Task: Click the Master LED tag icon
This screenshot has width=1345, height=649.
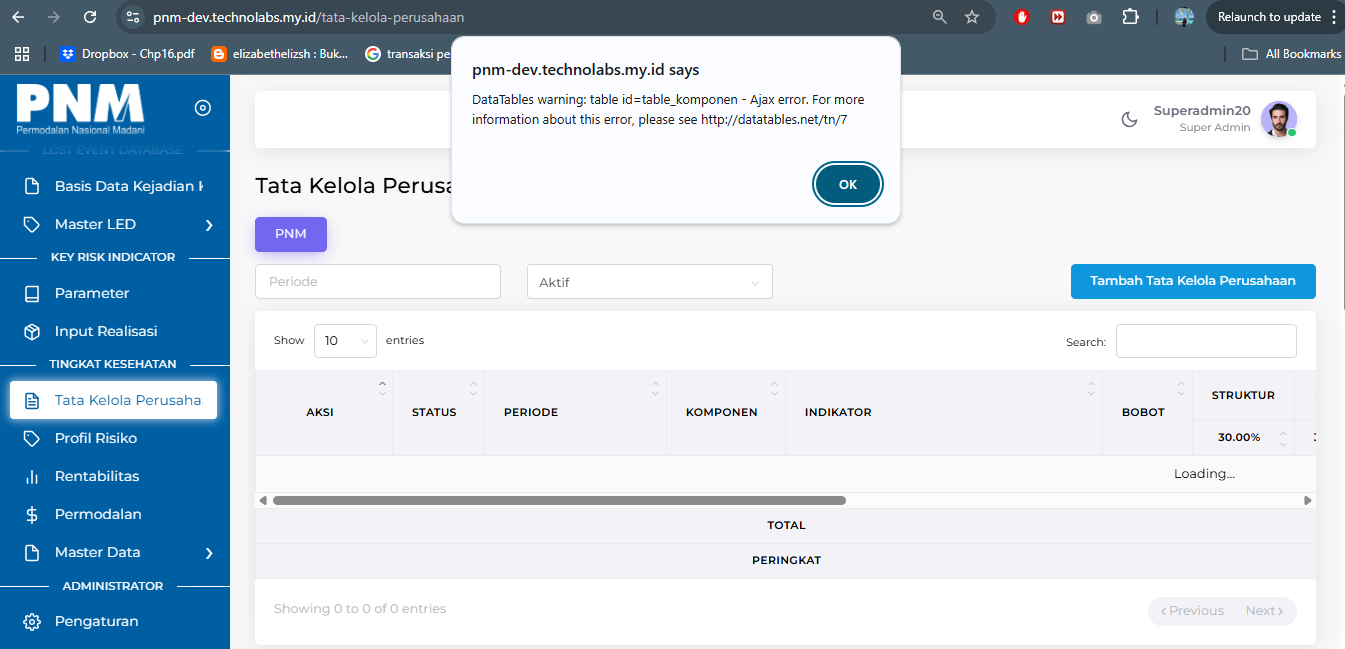Action: (x=32, y=224)
